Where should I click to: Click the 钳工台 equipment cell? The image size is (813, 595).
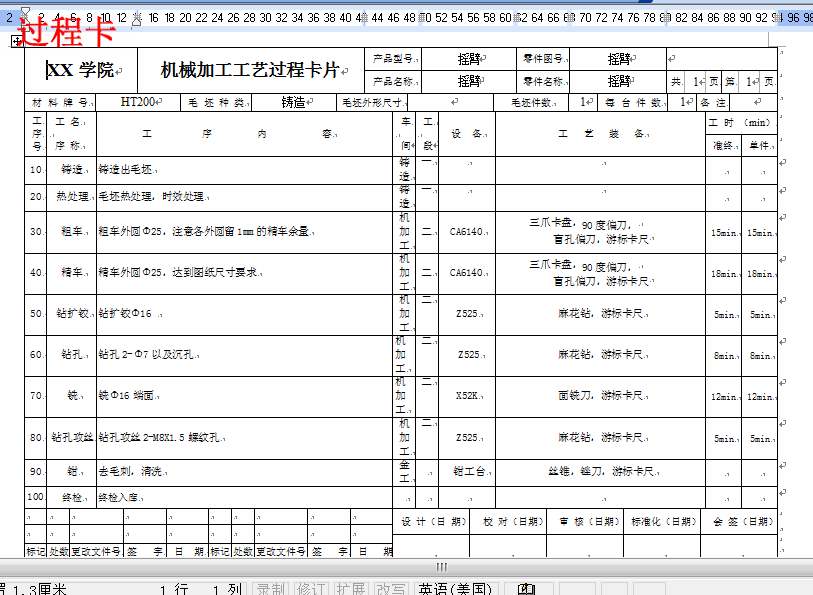point(469,471)
